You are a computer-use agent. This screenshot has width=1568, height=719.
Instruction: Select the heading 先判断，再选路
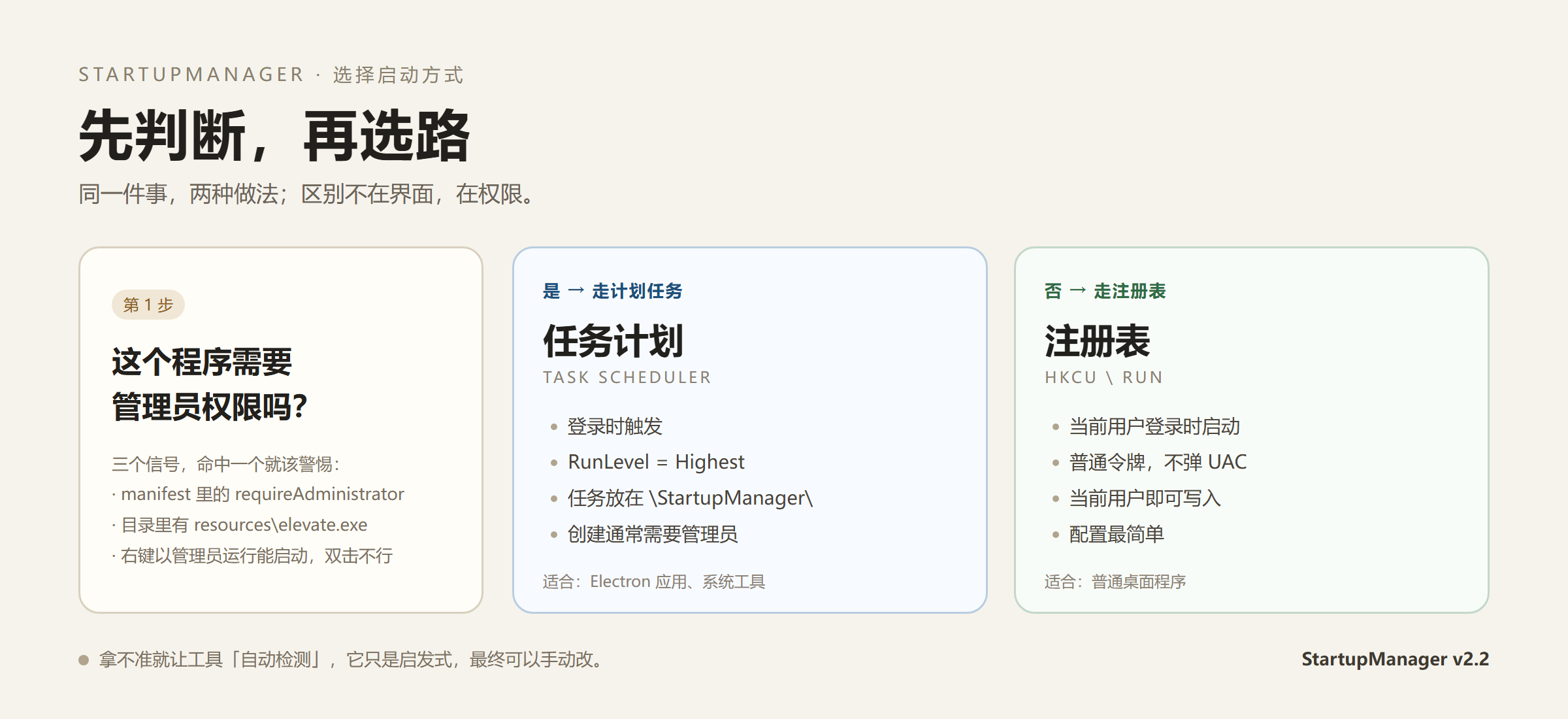(274, 136)
